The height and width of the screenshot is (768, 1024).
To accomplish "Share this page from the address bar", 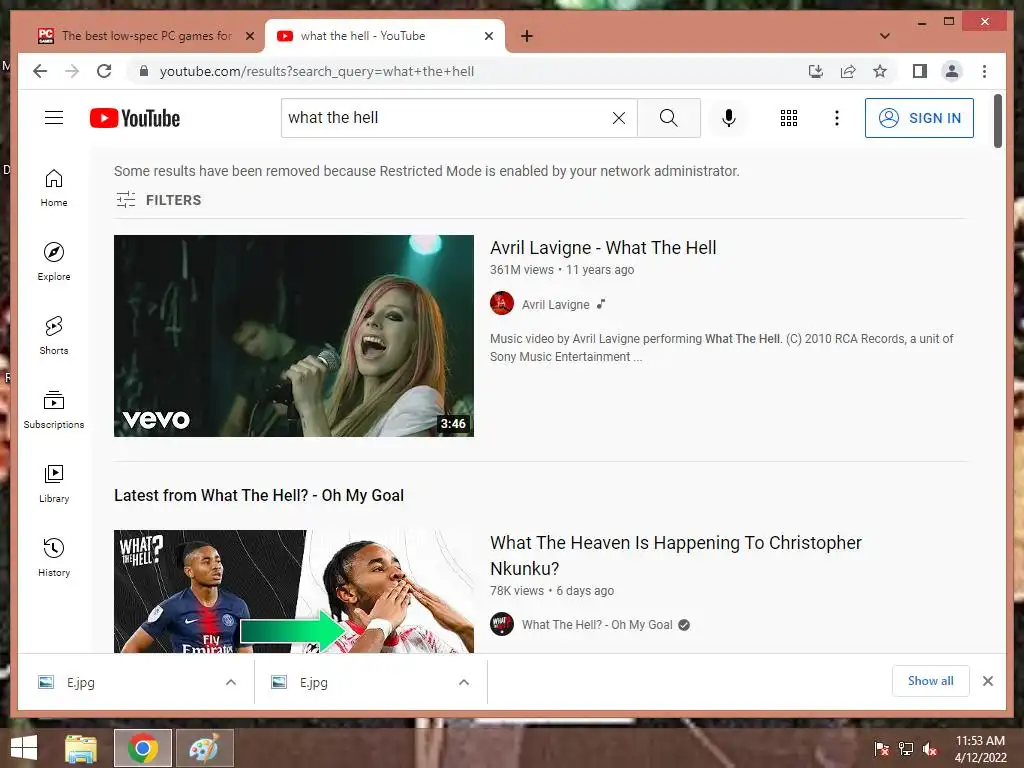I will (x=848, y=71).
